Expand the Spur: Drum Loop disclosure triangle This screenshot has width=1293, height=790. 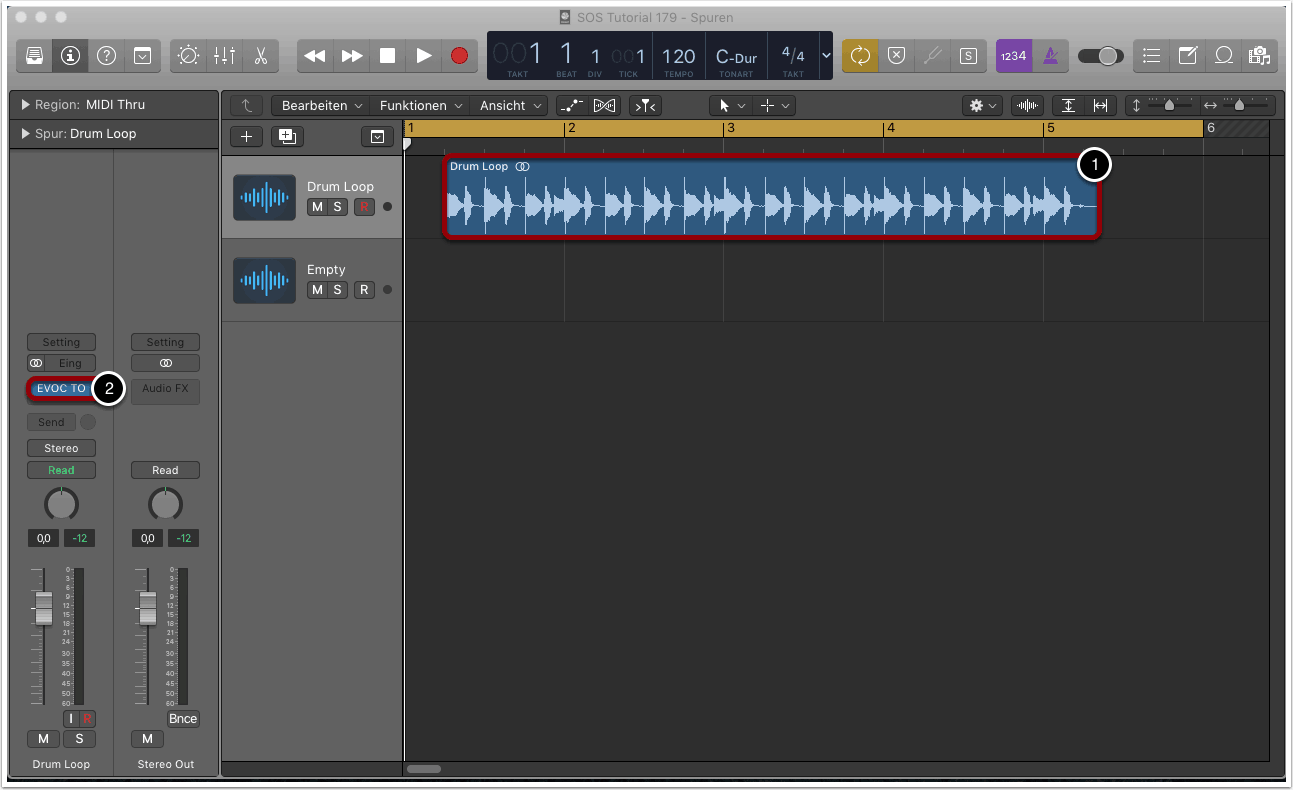coord(25,134)
